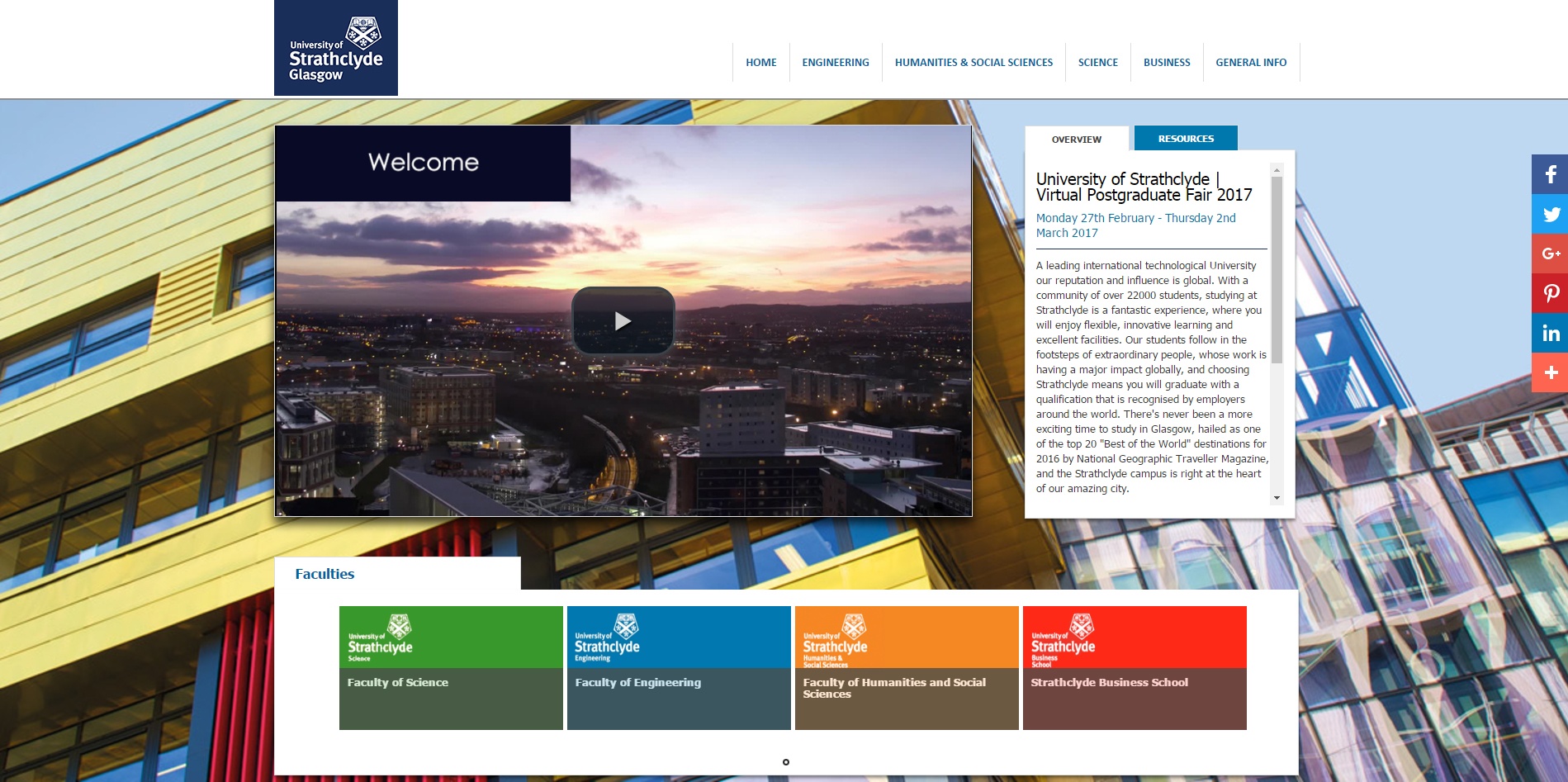Select the carousel pagination dot under Faculties

coord(786,762)
